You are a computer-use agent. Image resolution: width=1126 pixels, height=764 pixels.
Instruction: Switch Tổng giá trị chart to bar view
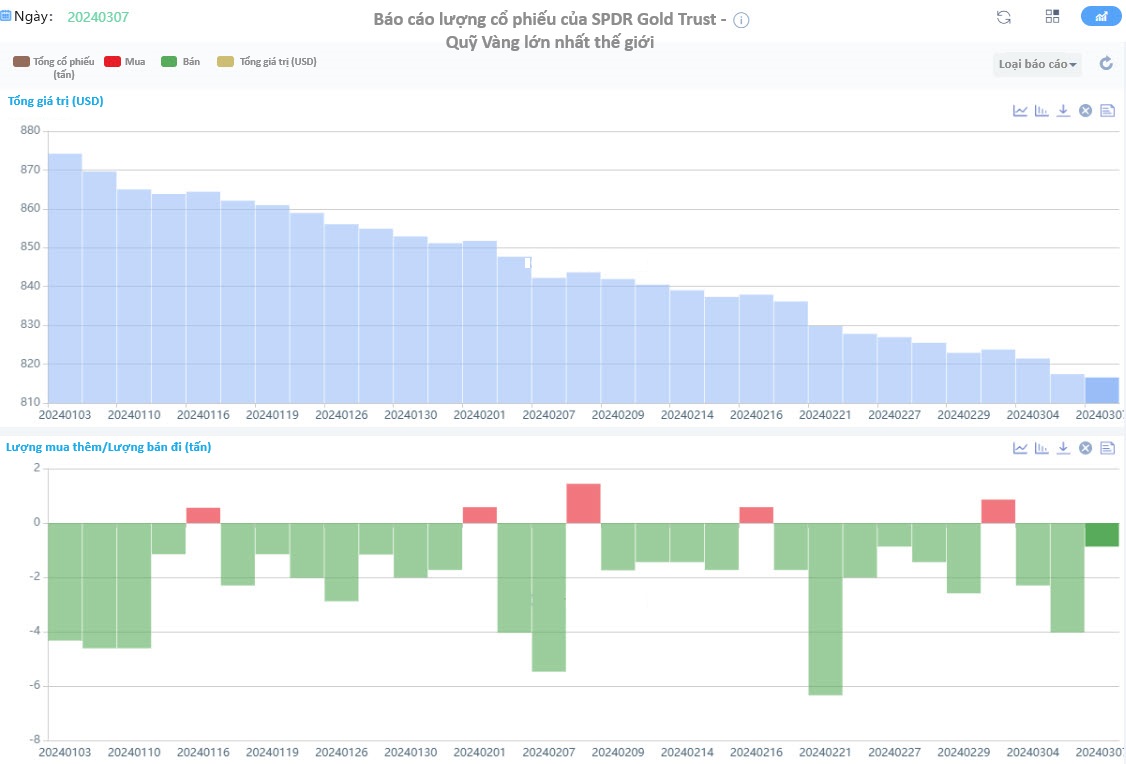point(1041,111)
